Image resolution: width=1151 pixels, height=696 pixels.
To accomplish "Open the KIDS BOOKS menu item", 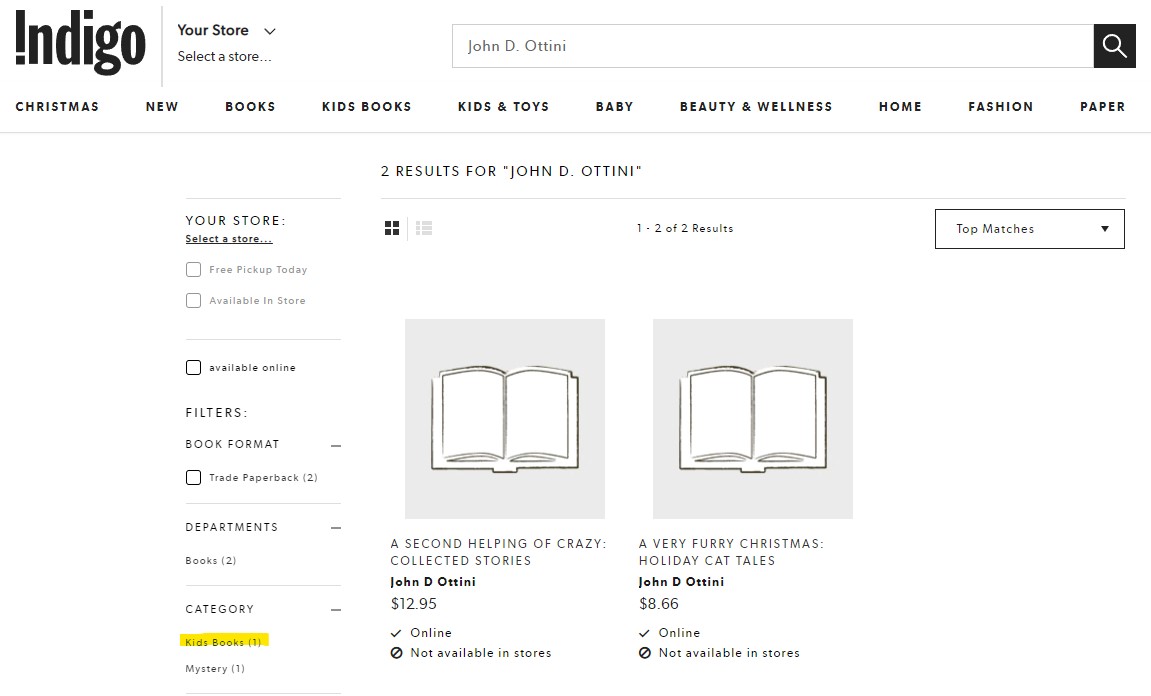I will pos(366,106).
